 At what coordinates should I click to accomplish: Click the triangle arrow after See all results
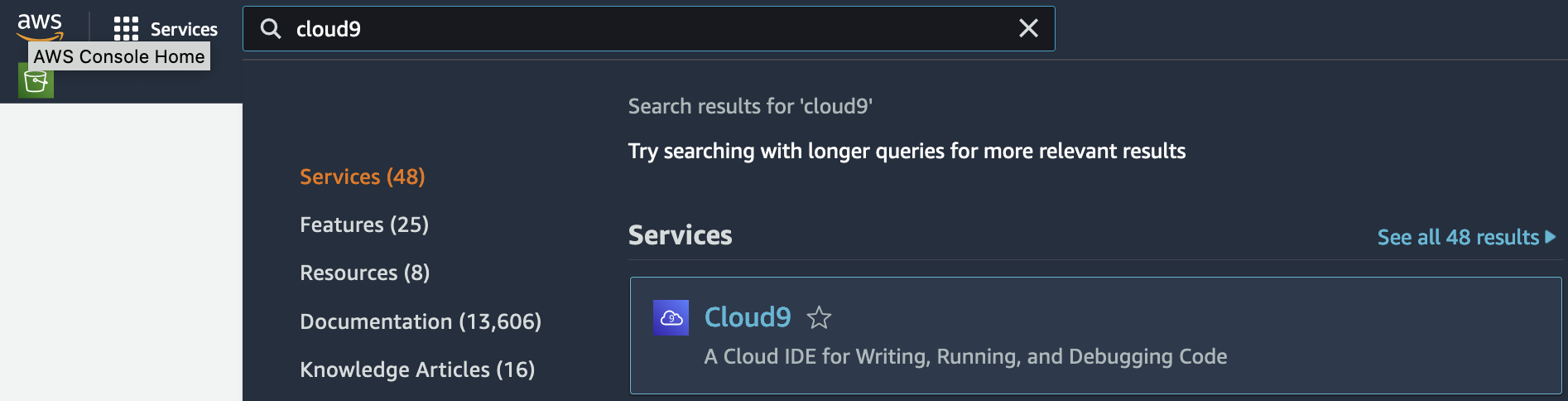tap(1550, 237)
